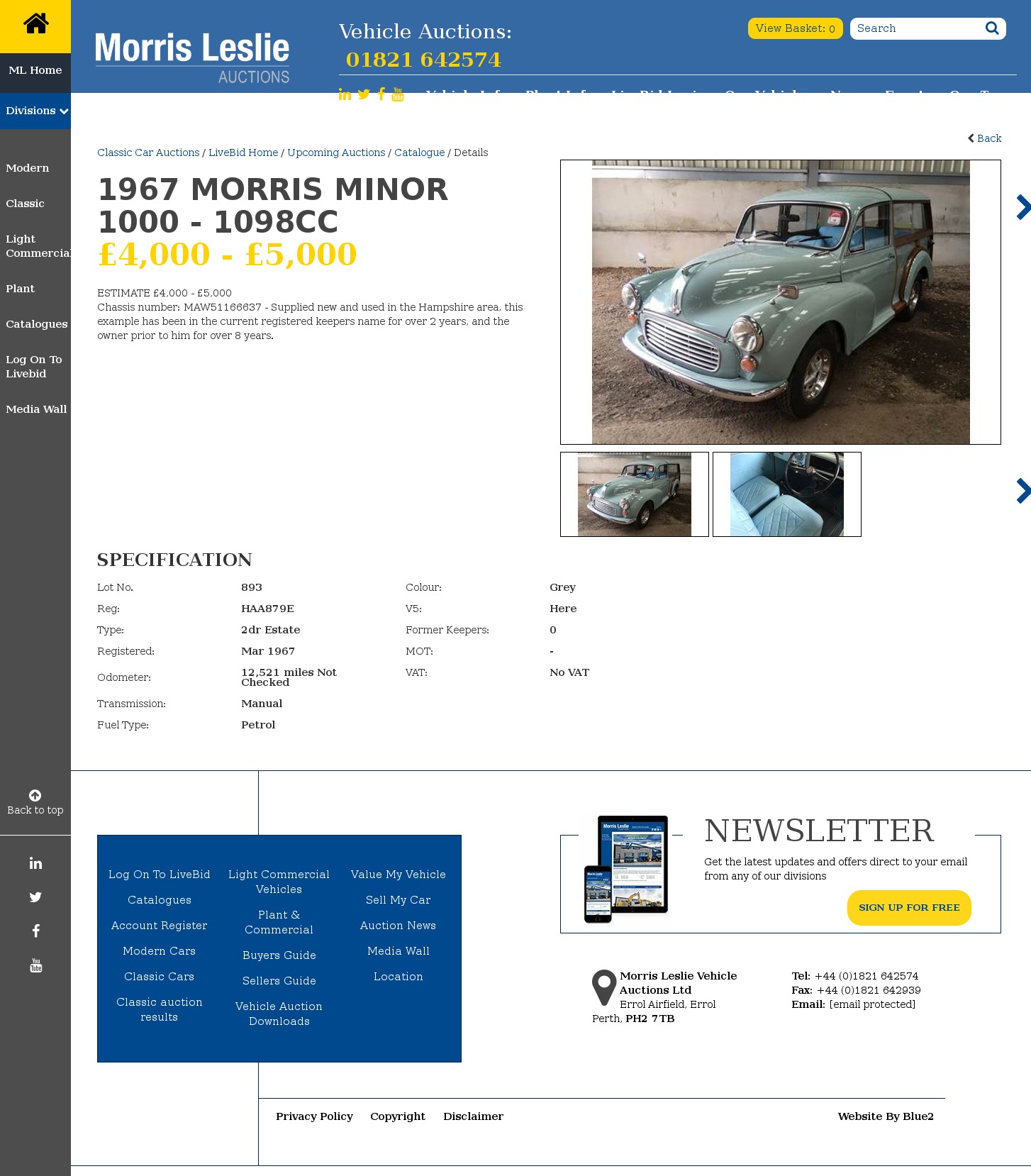Open footer Account Register link
This screenshot has height=1176, width=1031.
point(160,926)
